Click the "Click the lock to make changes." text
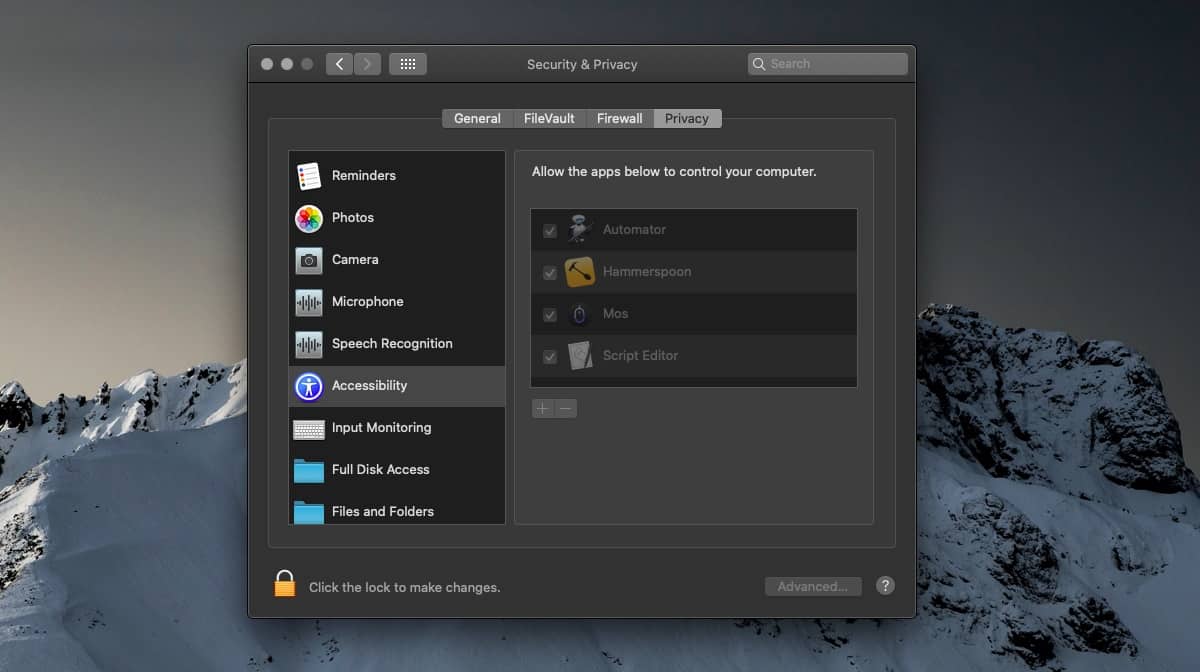 pos(405,587)
